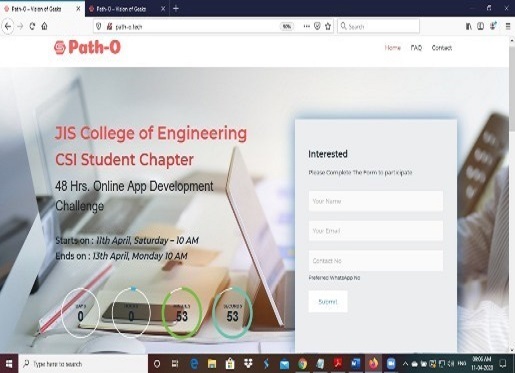Viewport: 515px width, 373px height.
Task: Click the Contact No field
Action: click(376, 260)
